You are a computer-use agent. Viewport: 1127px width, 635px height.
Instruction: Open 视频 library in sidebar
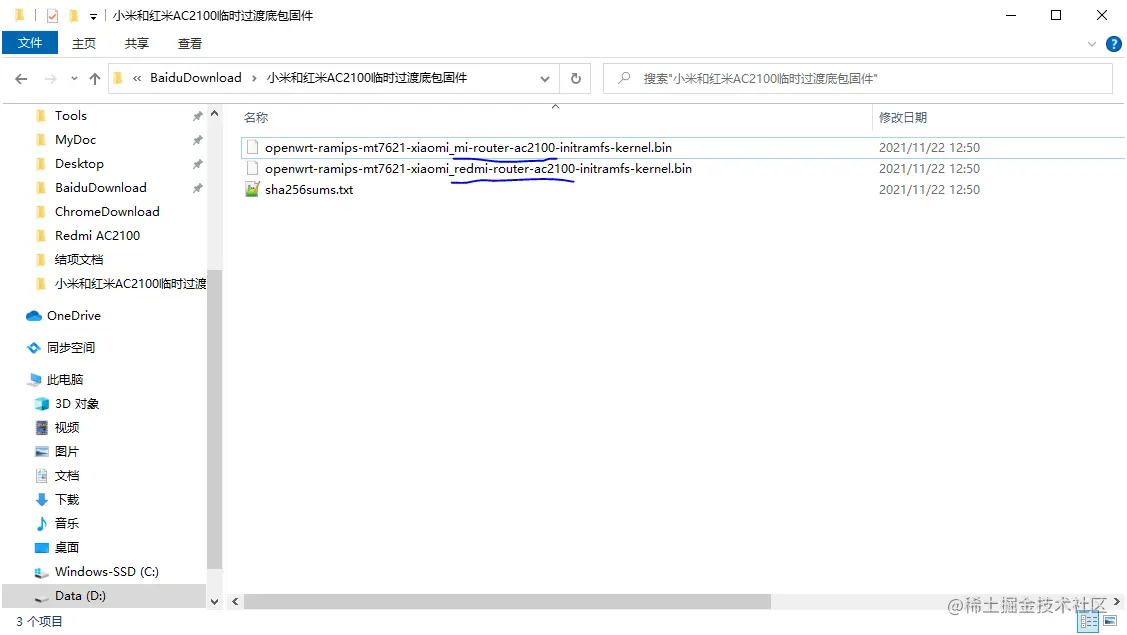67,427
